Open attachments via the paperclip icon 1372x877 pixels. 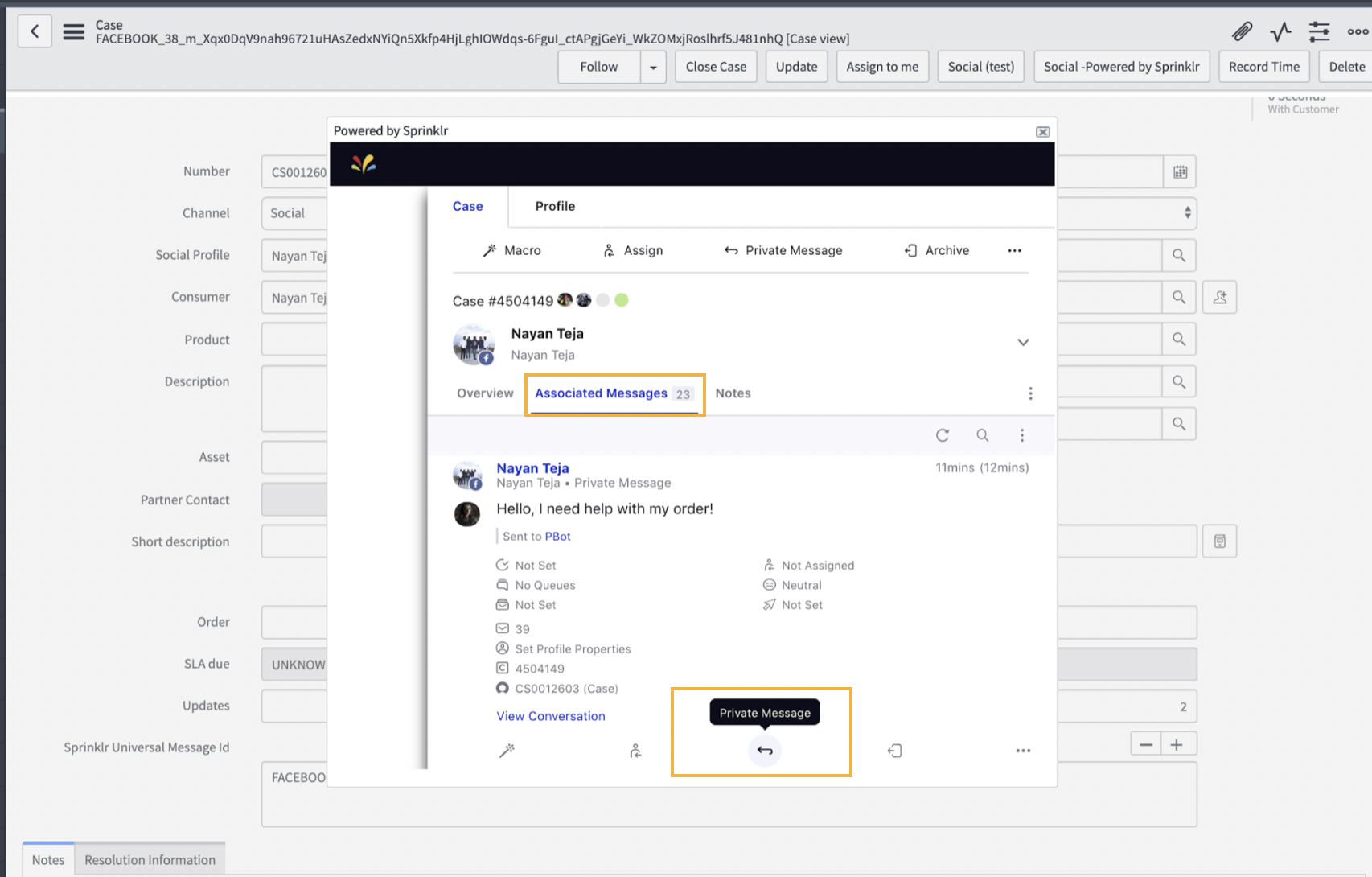point(1242,31)
